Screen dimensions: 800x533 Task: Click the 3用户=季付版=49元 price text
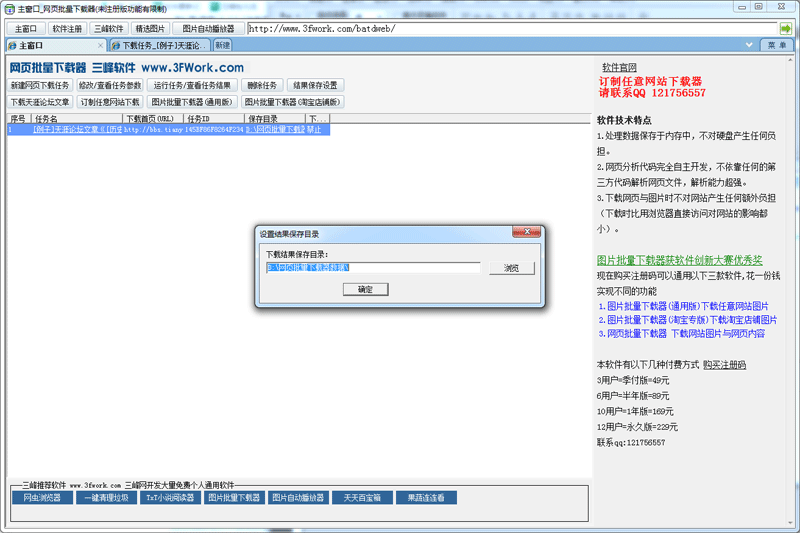(633, 380)
